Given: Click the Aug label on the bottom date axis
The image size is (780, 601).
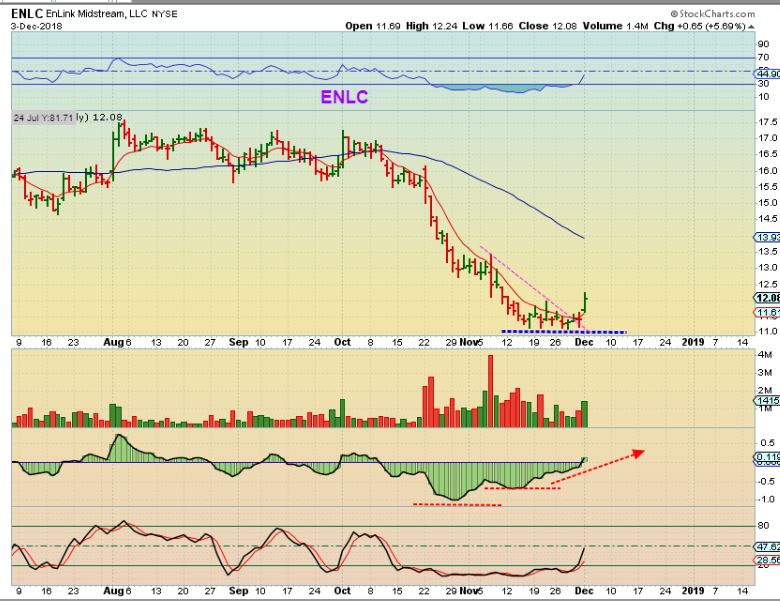Looking at the screenshot, I should click(113, 591).
